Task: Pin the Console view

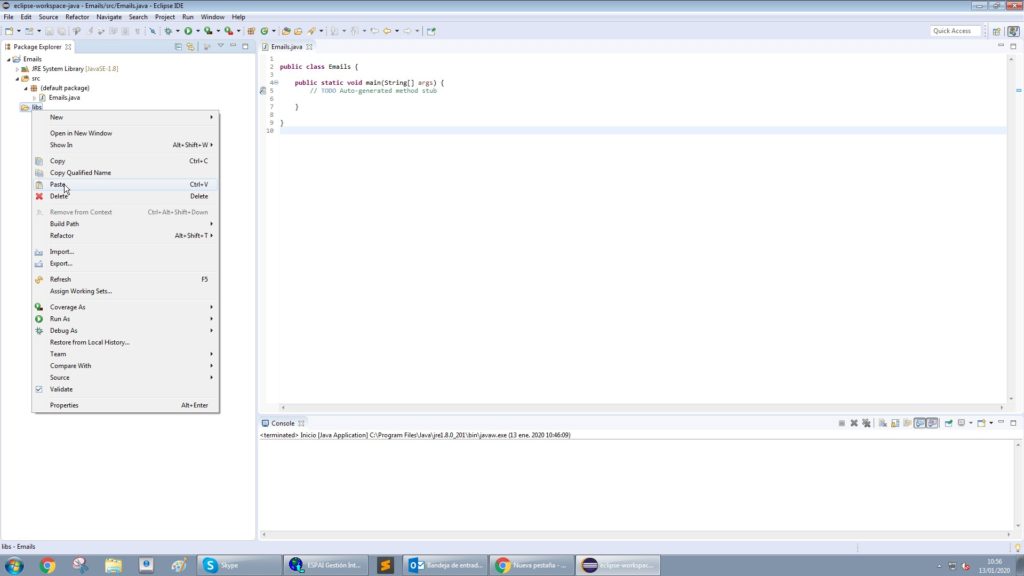Action: 950,422
